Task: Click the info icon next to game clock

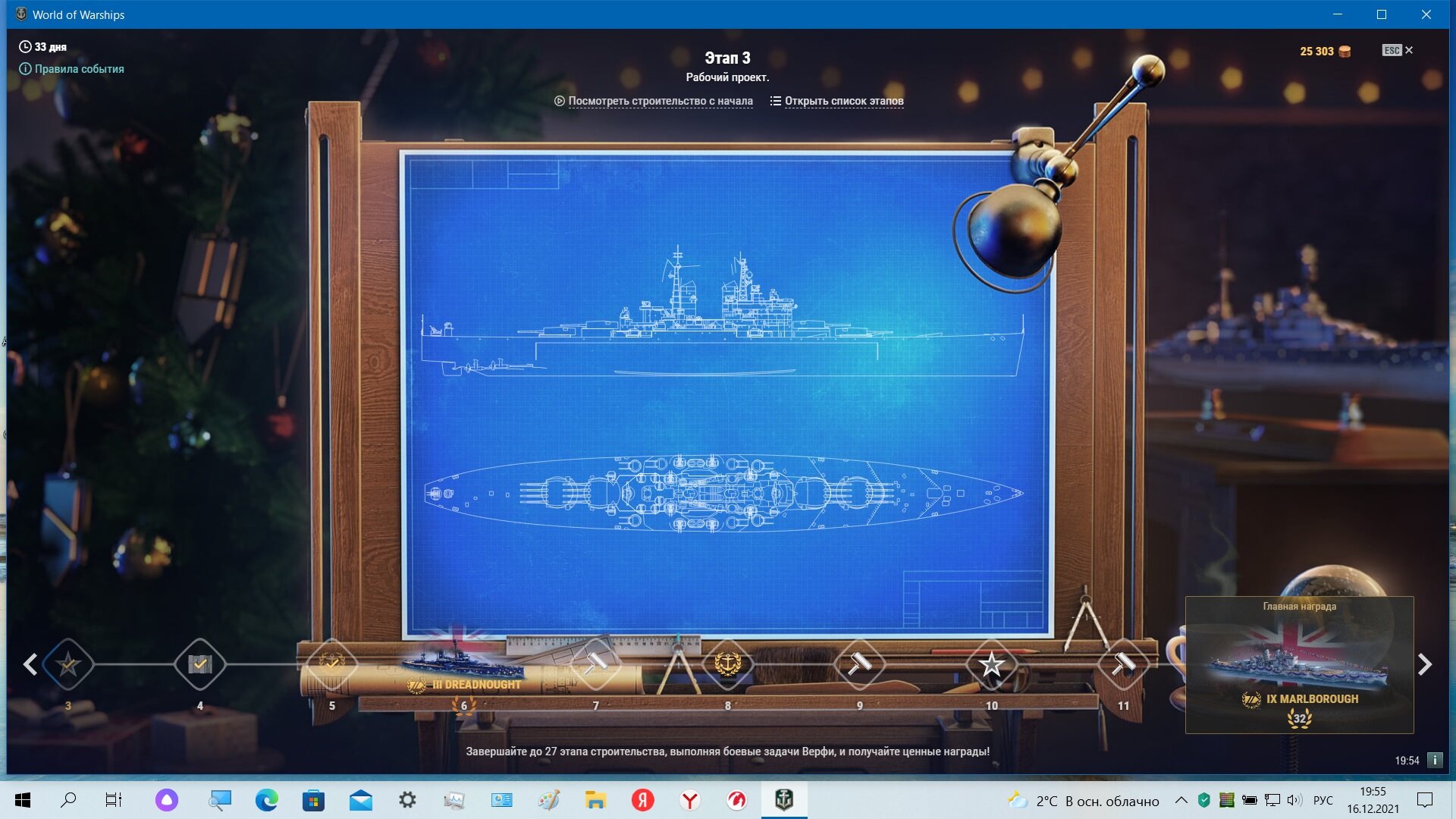Action: (x=1435, y=760)
